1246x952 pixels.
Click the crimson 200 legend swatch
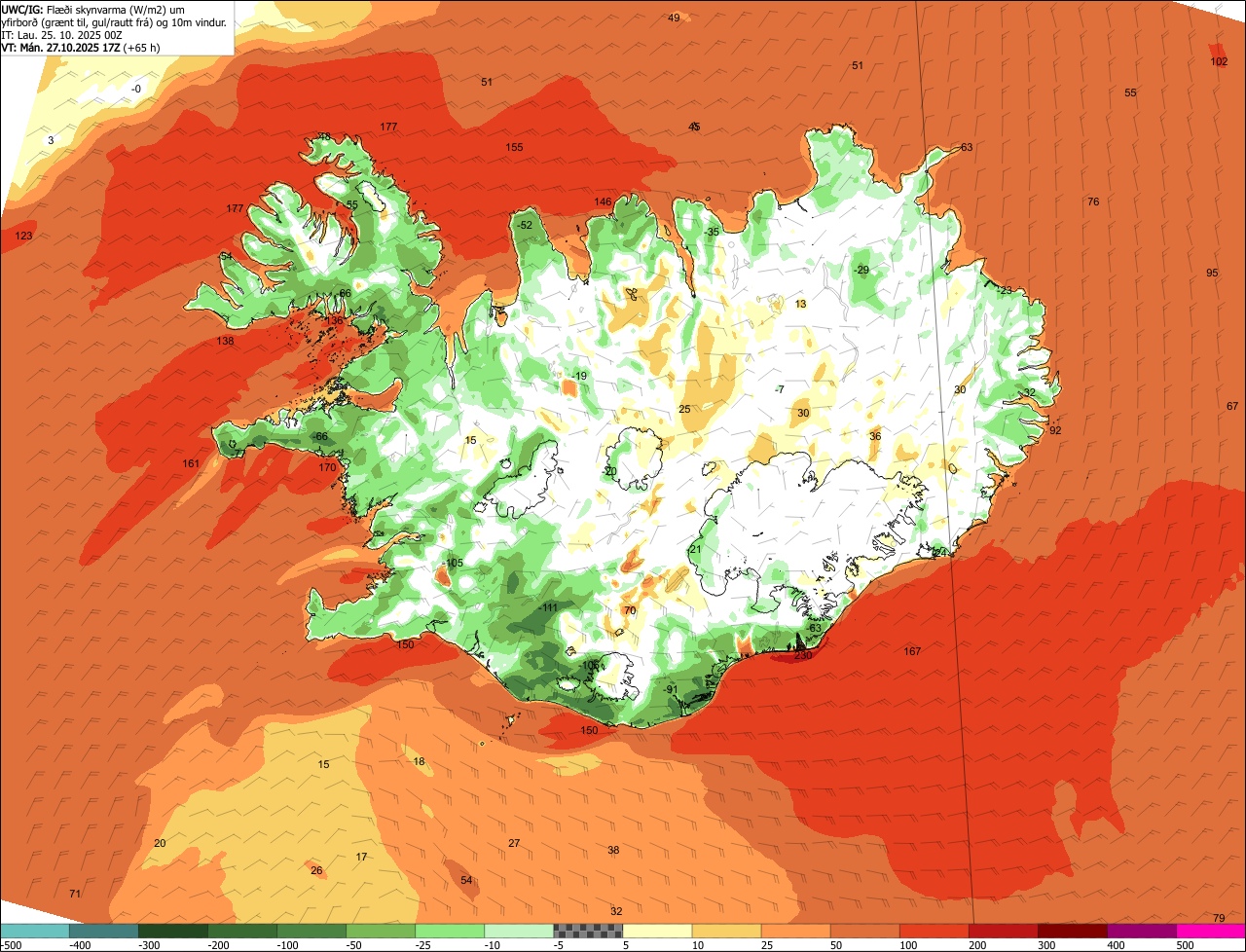tap(1003, 931)
